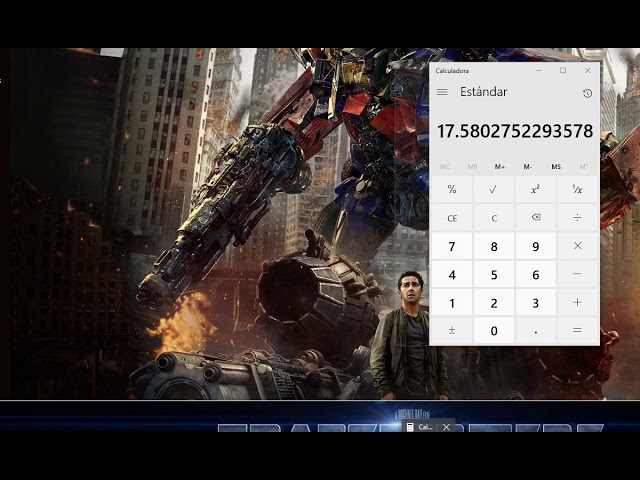Screen dimensions: 640x480
Task: Click the square root key
Action: click(x=493, y=189)
